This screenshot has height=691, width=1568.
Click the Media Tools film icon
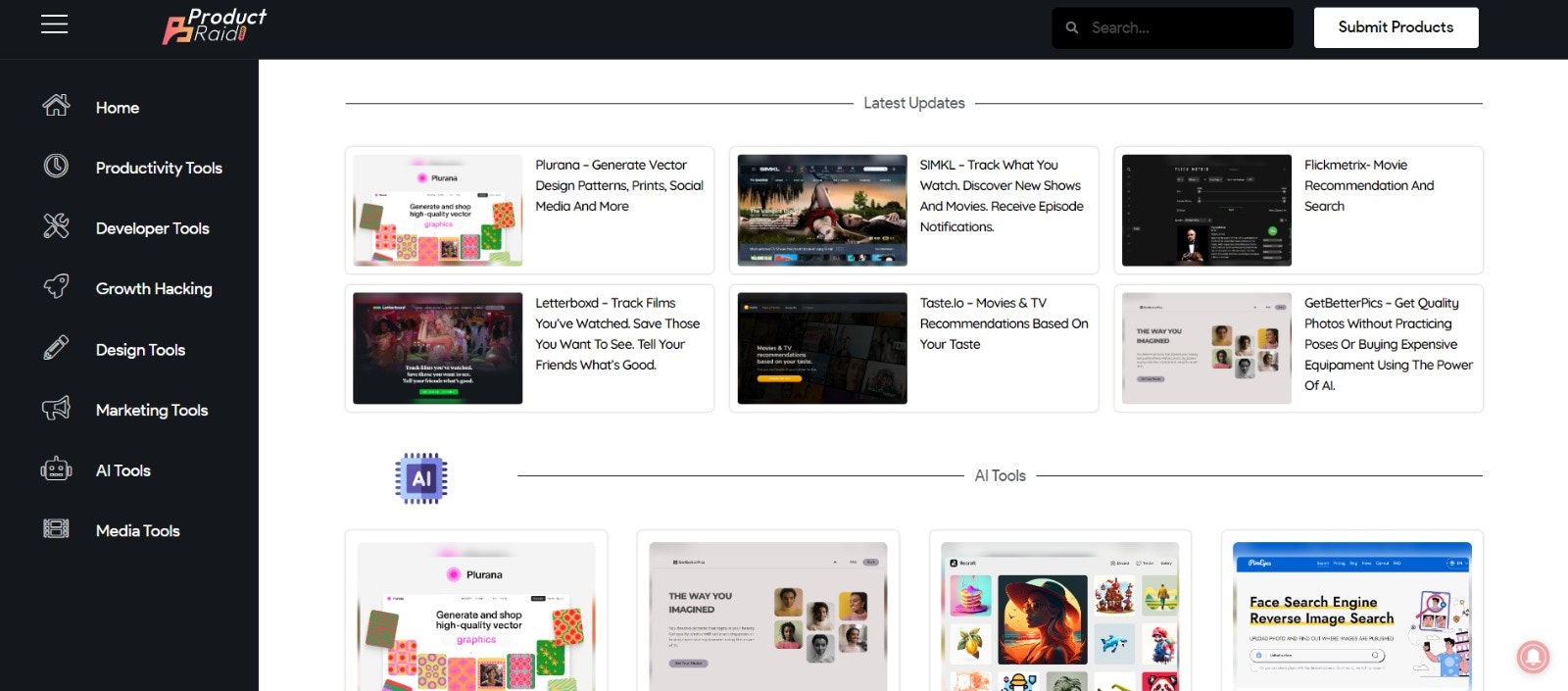pos(56,529)
